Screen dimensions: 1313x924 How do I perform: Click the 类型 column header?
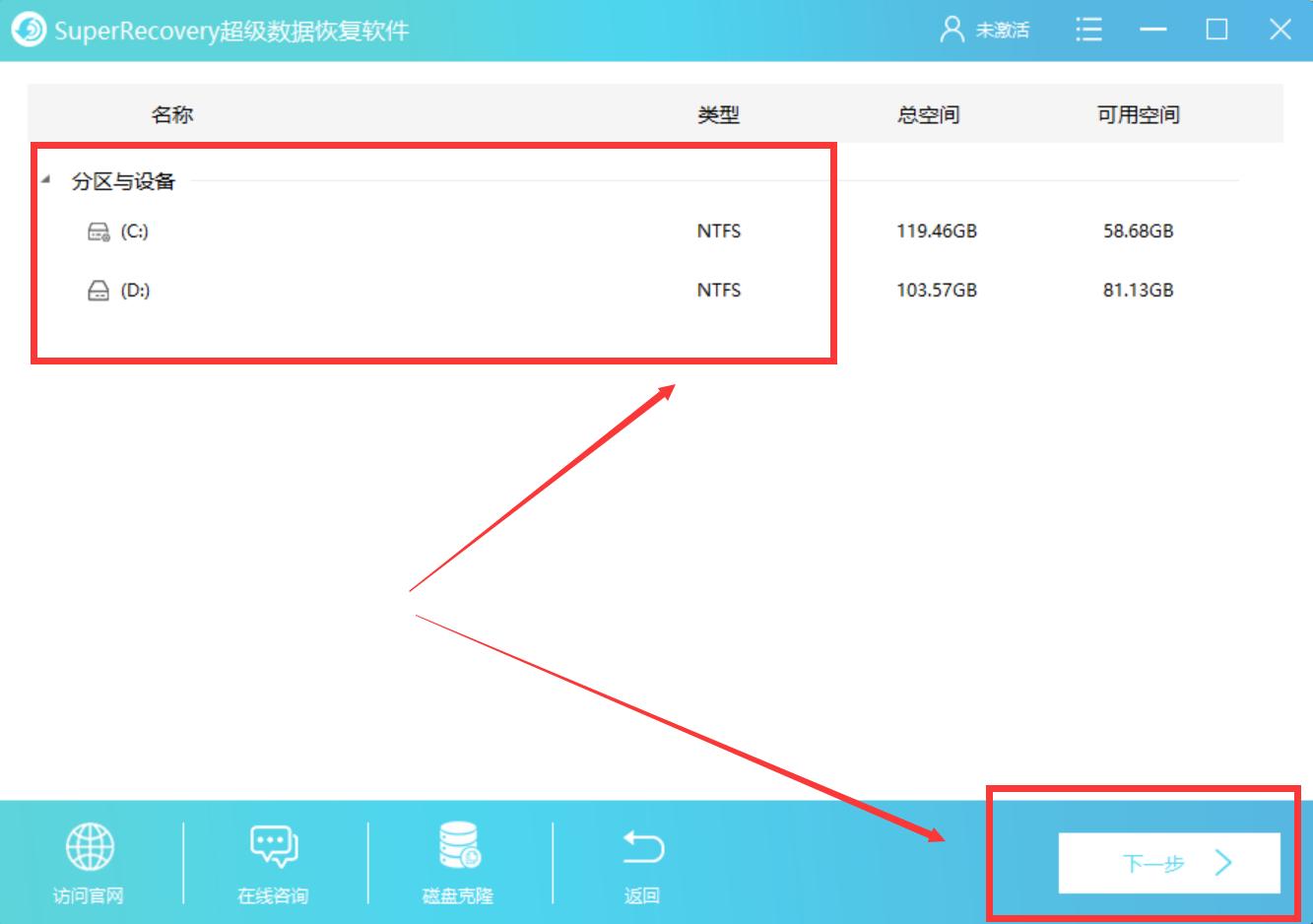718,113
